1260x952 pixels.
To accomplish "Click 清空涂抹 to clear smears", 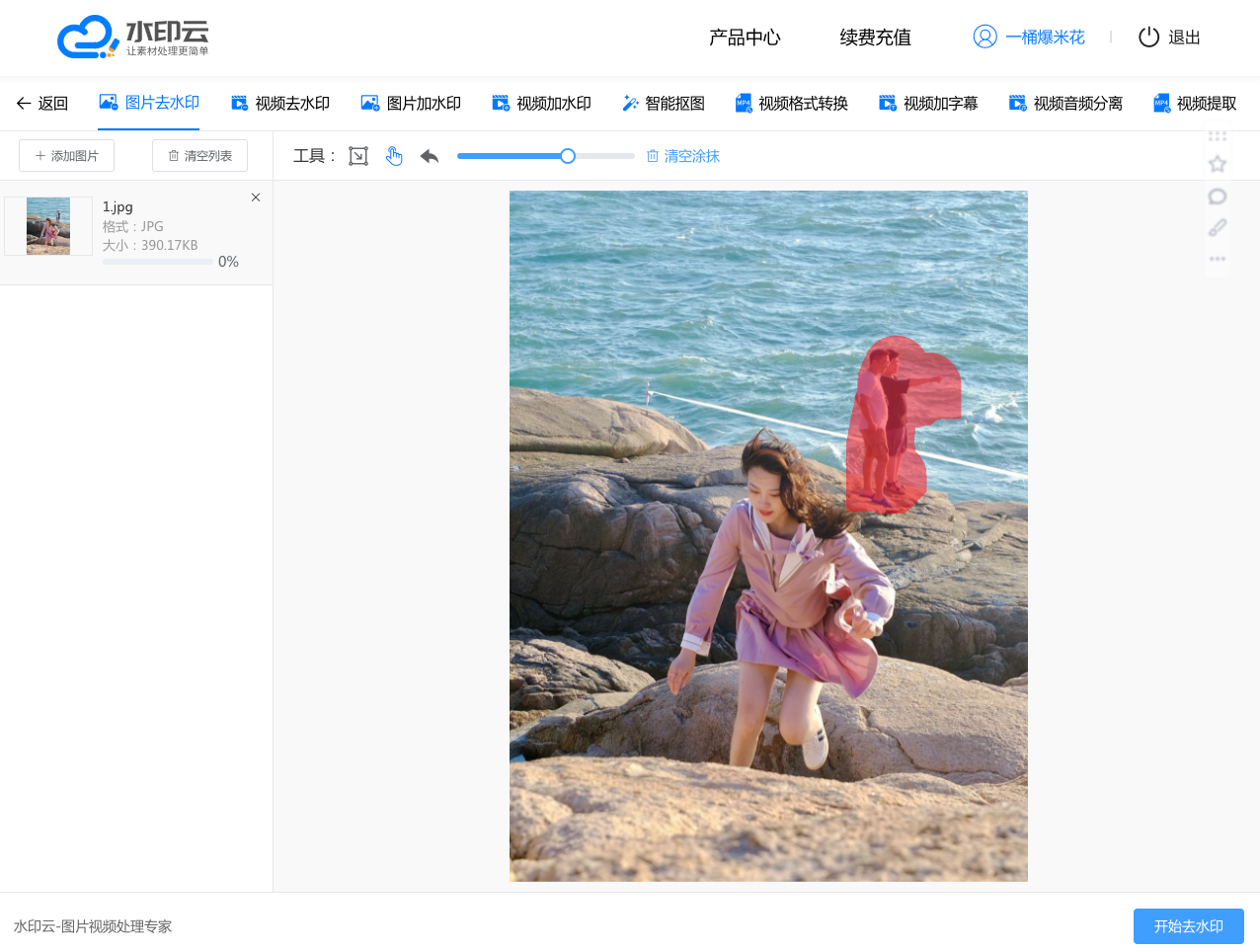I will click(683, 156).
